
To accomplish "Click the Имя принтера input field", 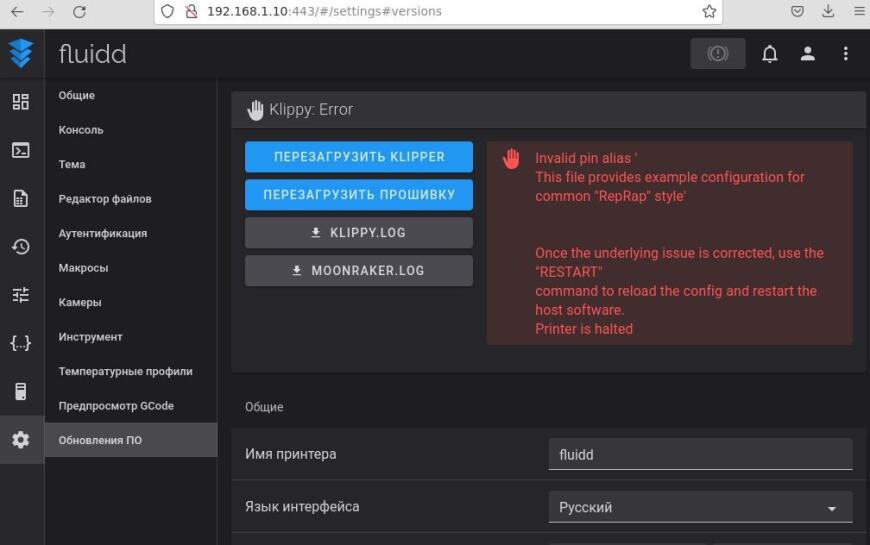I will [x=700, y=455].
